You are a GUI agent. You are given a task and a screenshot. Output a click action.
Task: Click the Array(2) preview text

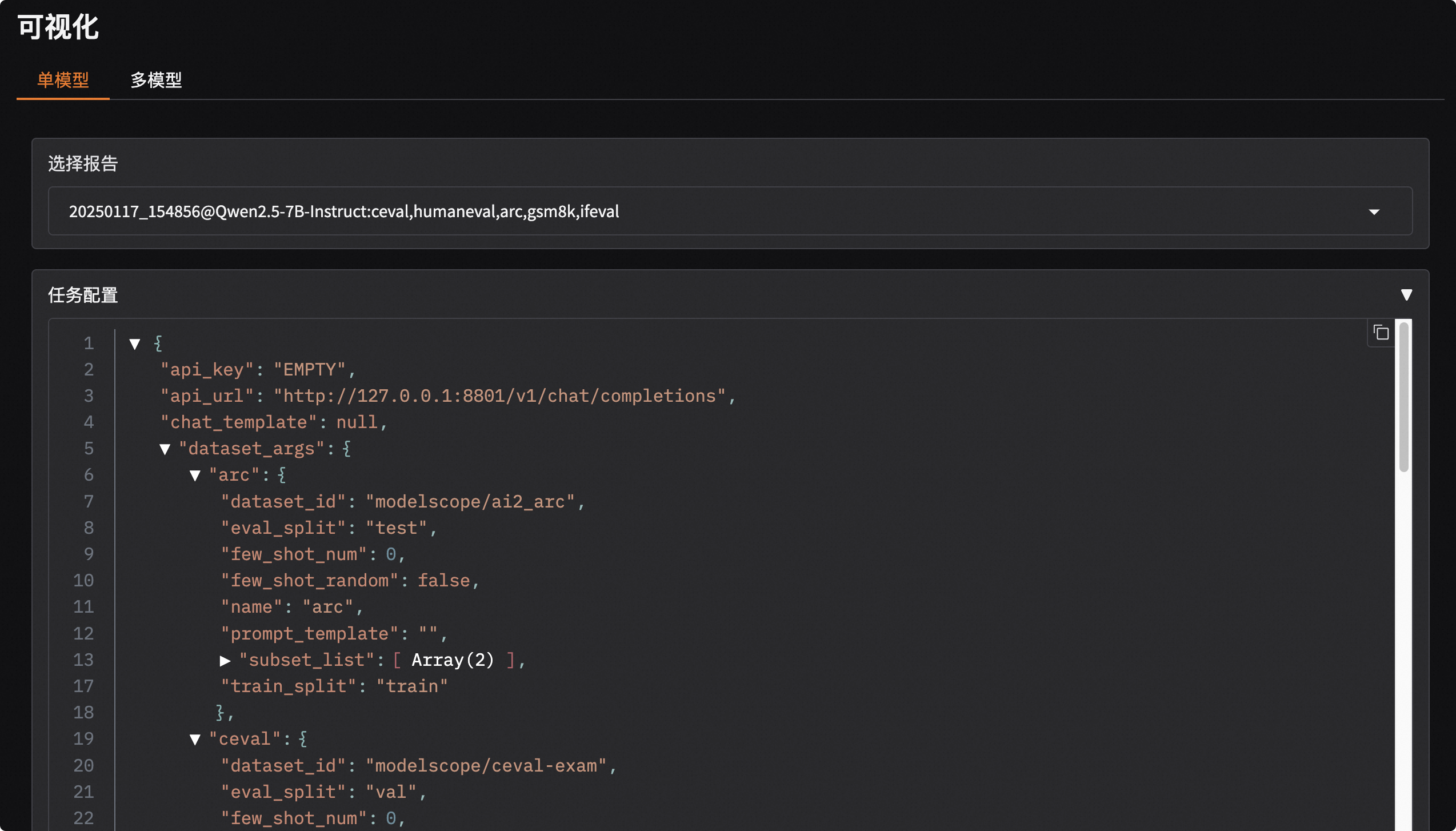coord(453,660)
